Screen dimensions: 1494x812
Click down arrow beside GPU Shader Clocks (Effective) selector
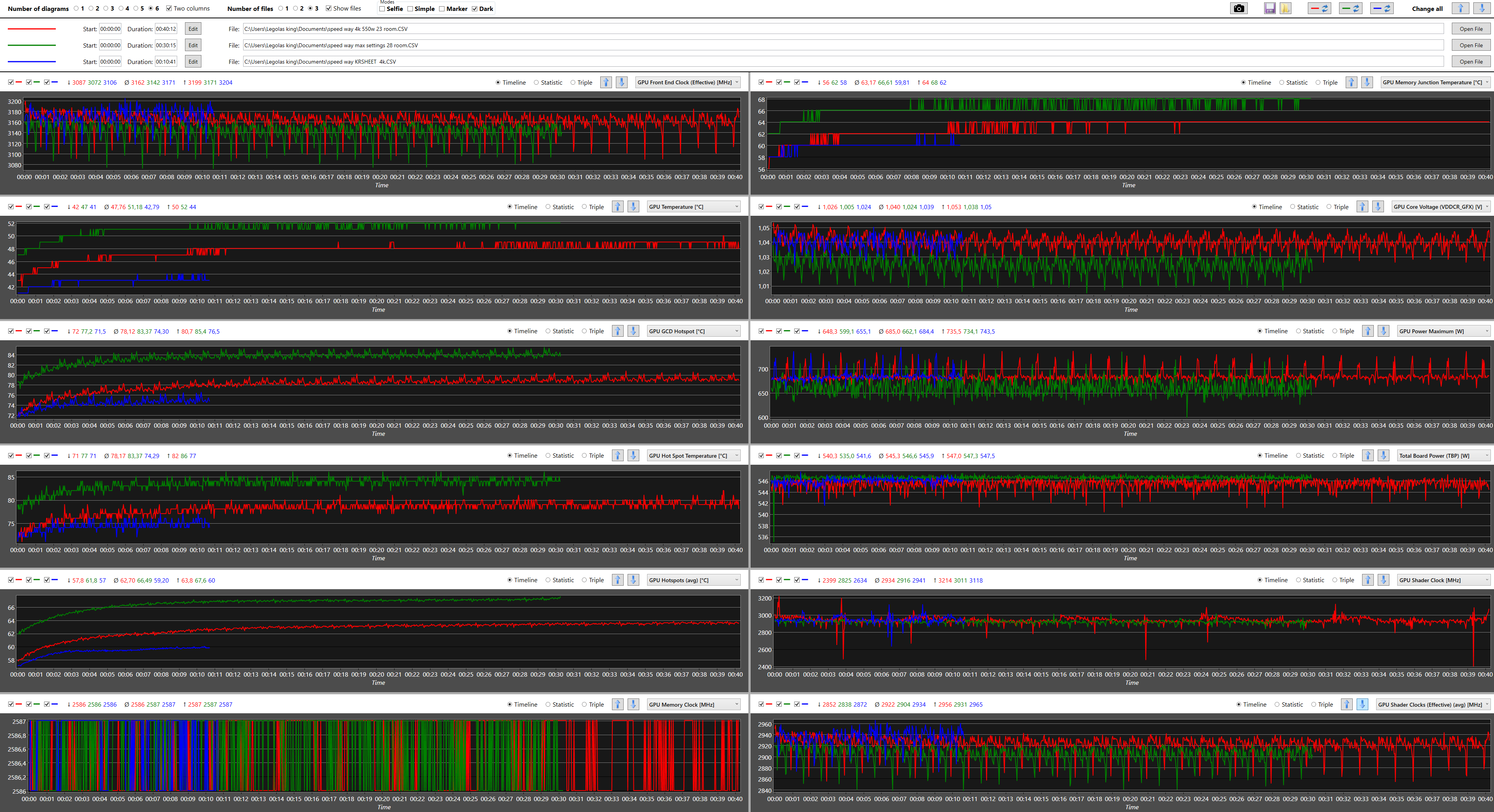coord(1362,704)
